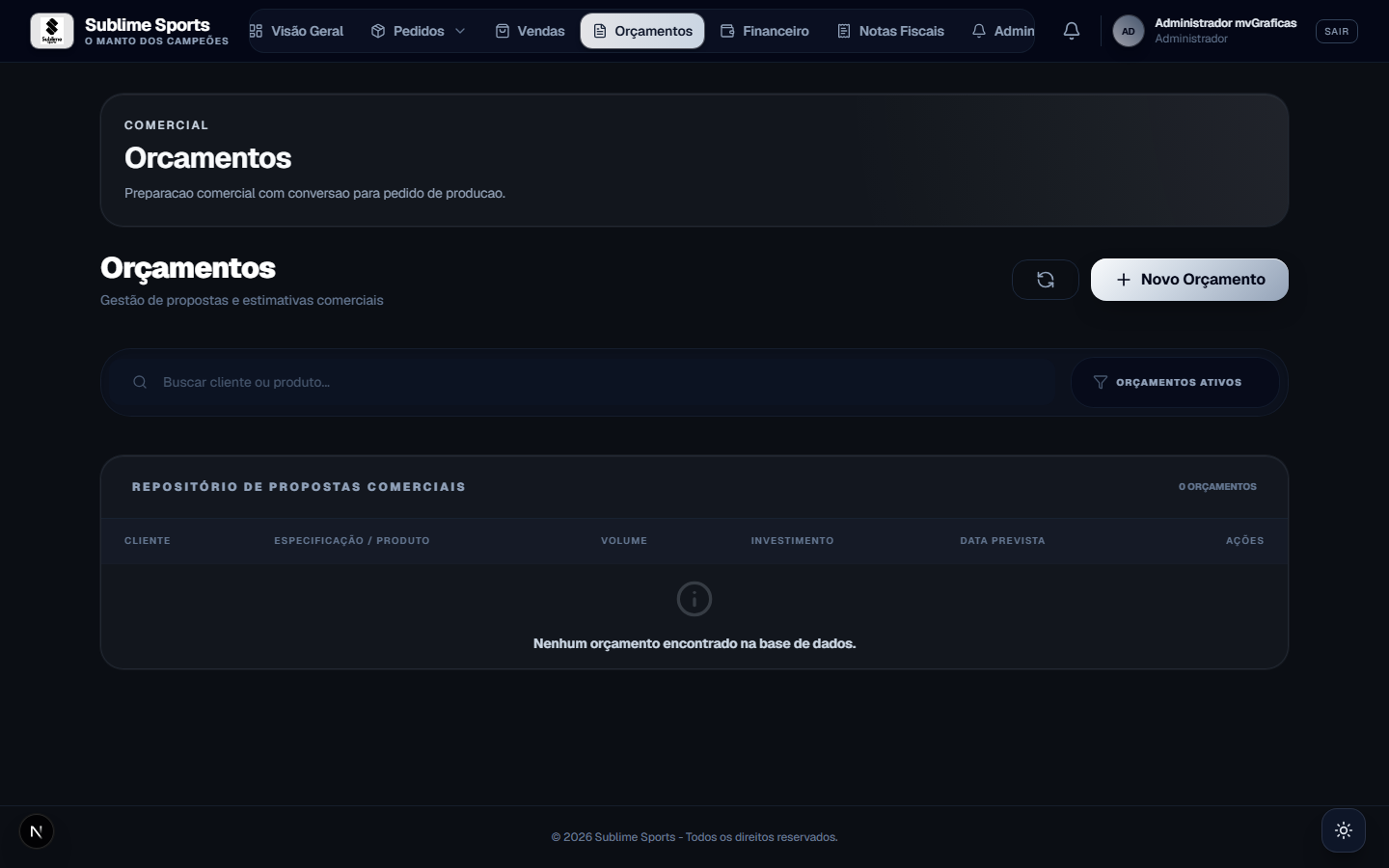Image resolution: width=1389 pixels, height=868 pixels.
Task: Open the Visão Geral tab
Action: click(x=296, y=31)
